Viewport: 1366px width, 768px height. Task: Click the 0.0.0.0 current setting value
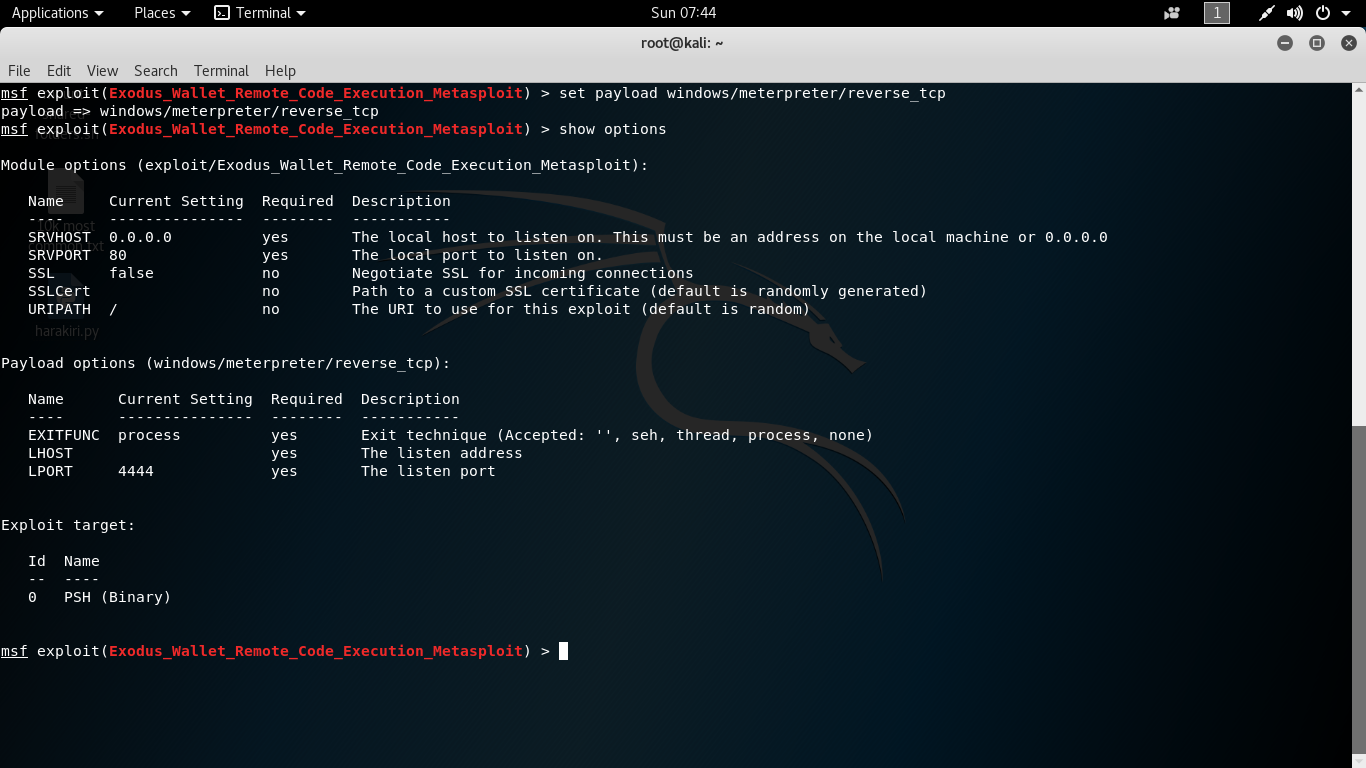click(x=140, y=237)
